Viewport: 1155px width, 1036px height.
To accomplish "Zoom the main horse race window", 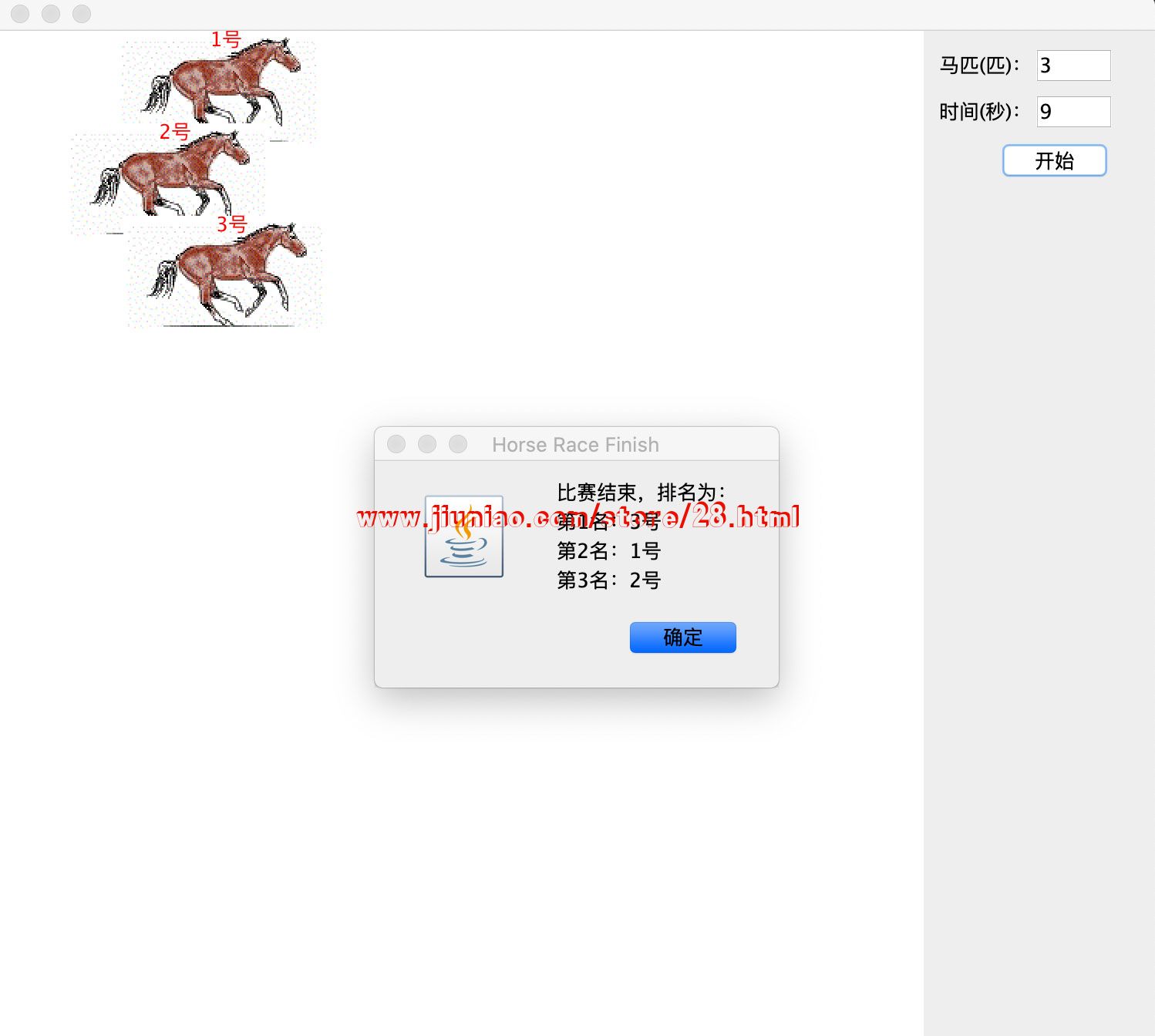I will (x=82, y=14).
